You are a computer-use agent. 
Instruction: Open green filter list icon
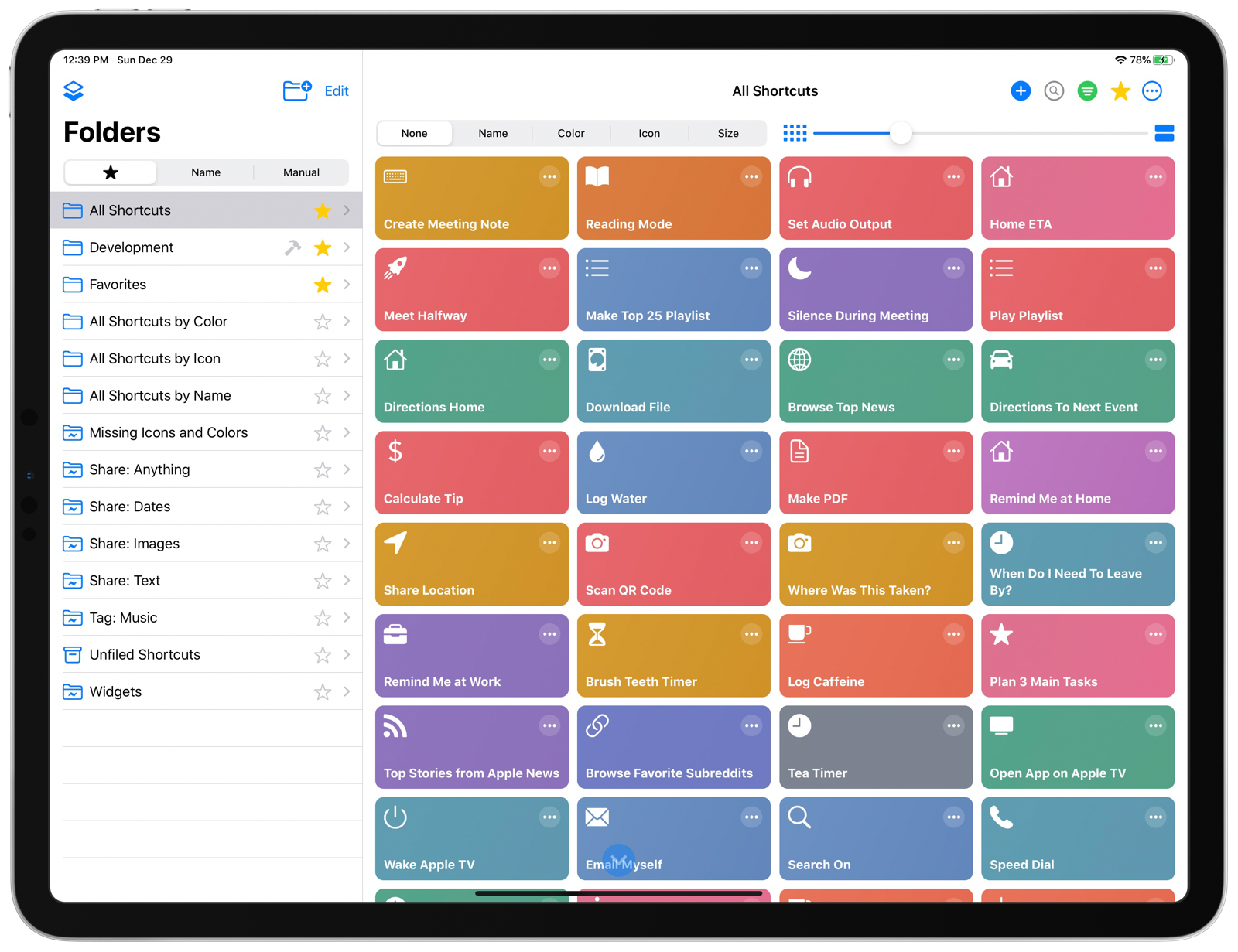coord(1087,91)
